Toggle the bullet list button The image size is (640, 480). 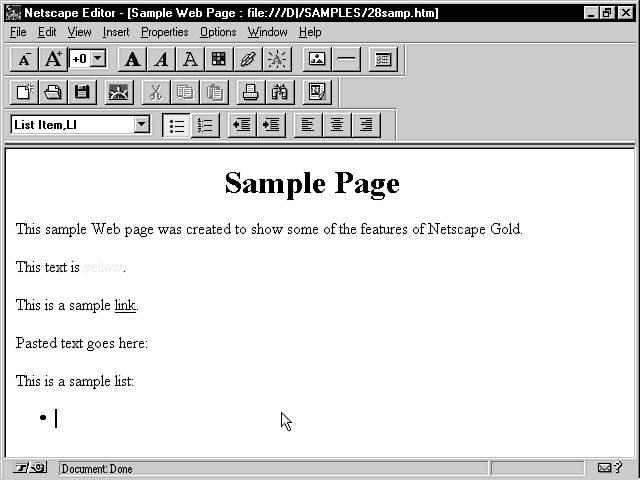tap(176, 125)
